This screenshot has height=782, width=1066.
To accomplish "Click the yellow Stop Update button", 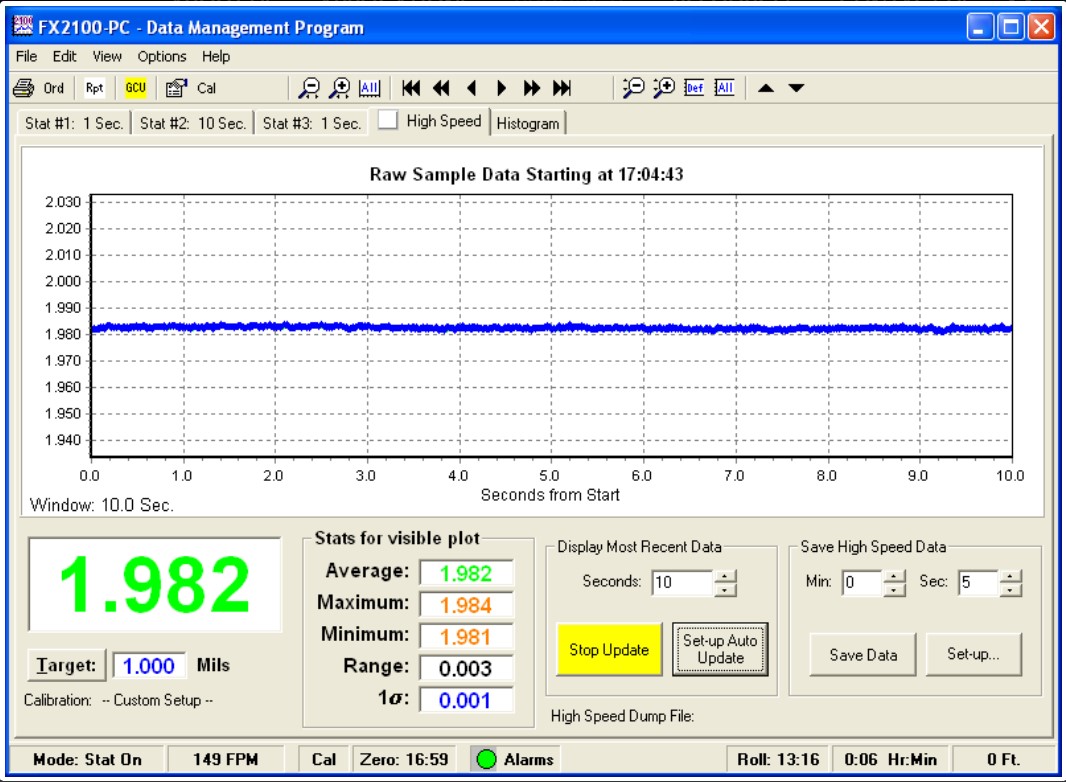I will tap(609, 649).
